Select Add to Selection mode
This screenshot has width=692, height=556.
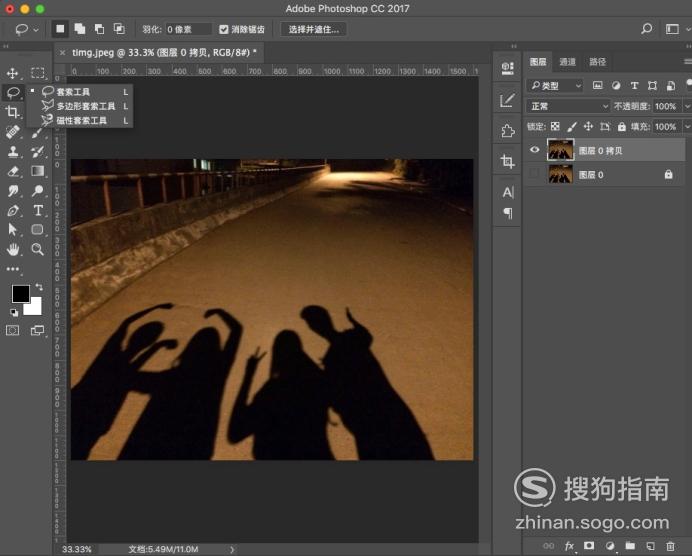[80, 29]
